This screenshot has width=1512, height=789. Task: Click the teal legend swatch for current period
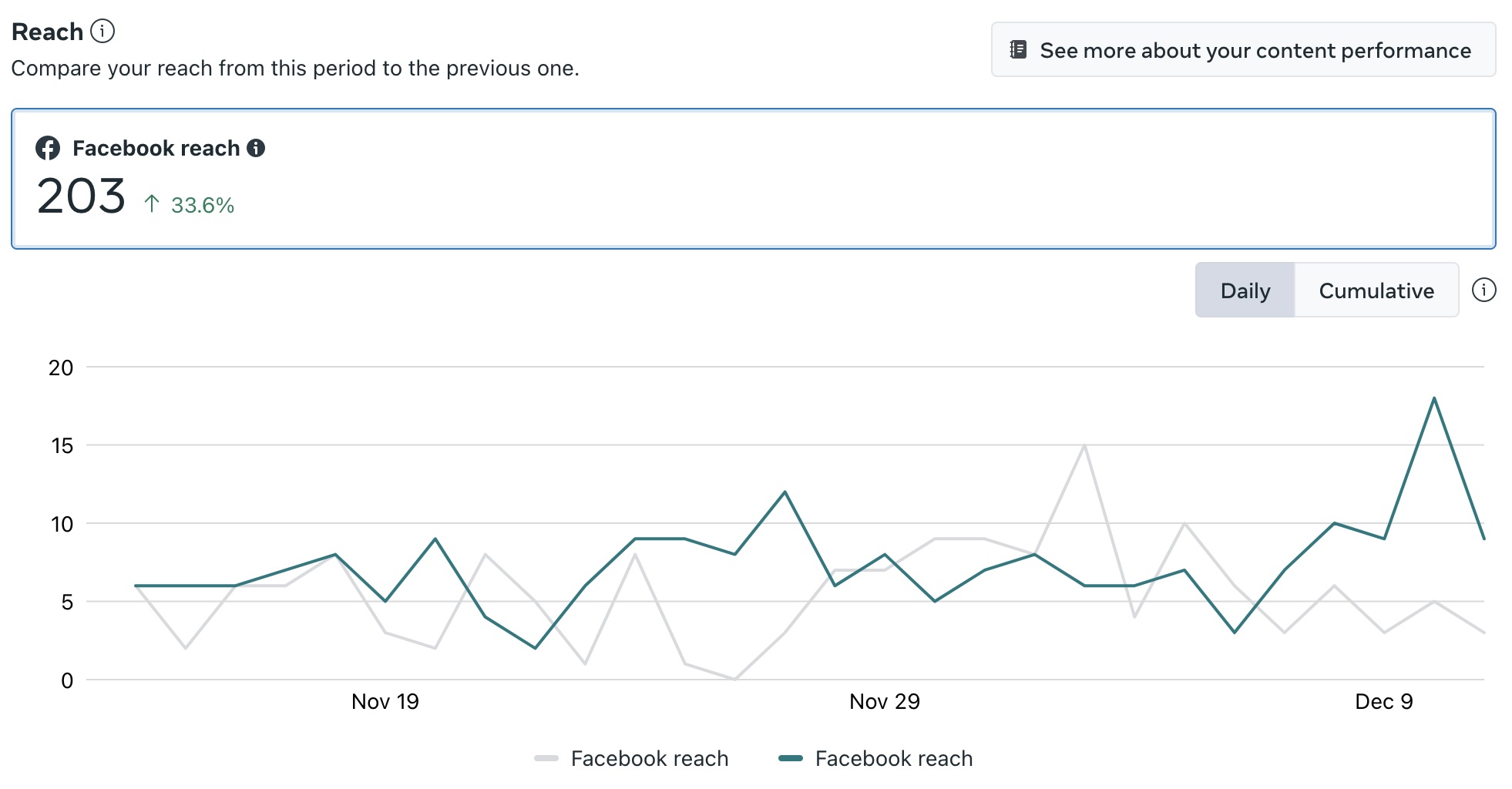coord(791,758)
